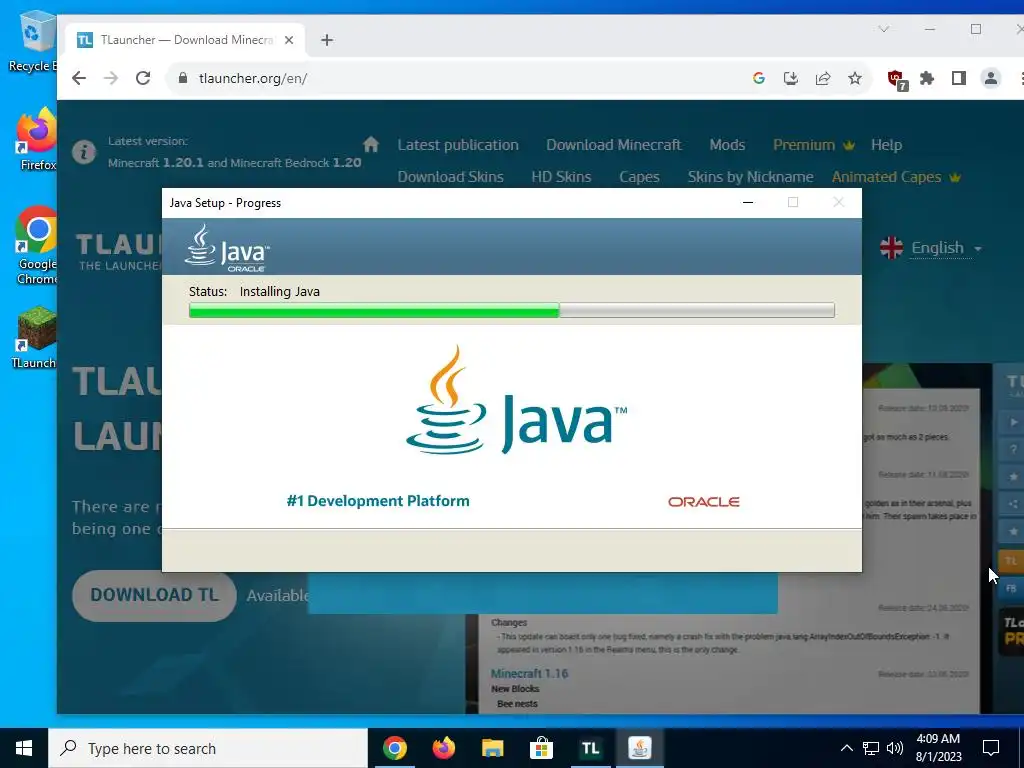Viewport: 1024px width, 768px height.
Task: Click the share page icon
Action: click(x=823, y=78)
